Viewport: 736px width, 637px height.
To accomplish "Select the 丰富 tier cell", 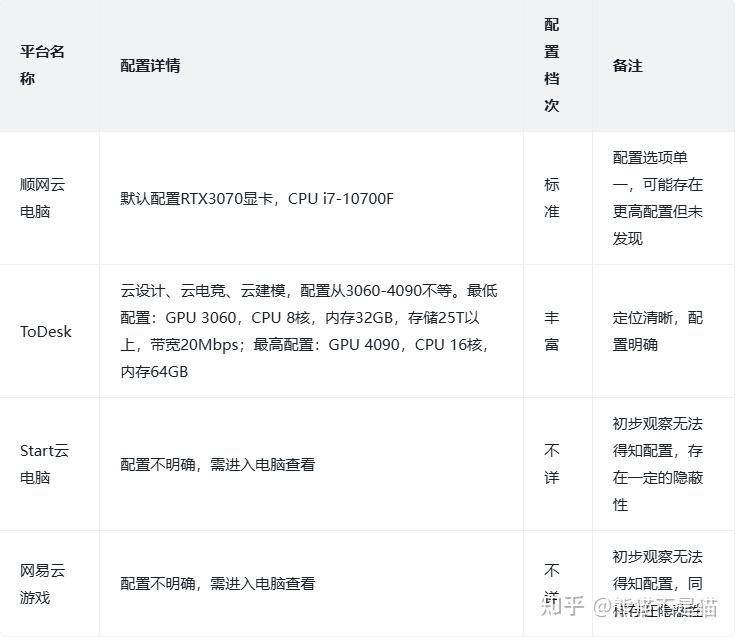I will click(558, 331).
